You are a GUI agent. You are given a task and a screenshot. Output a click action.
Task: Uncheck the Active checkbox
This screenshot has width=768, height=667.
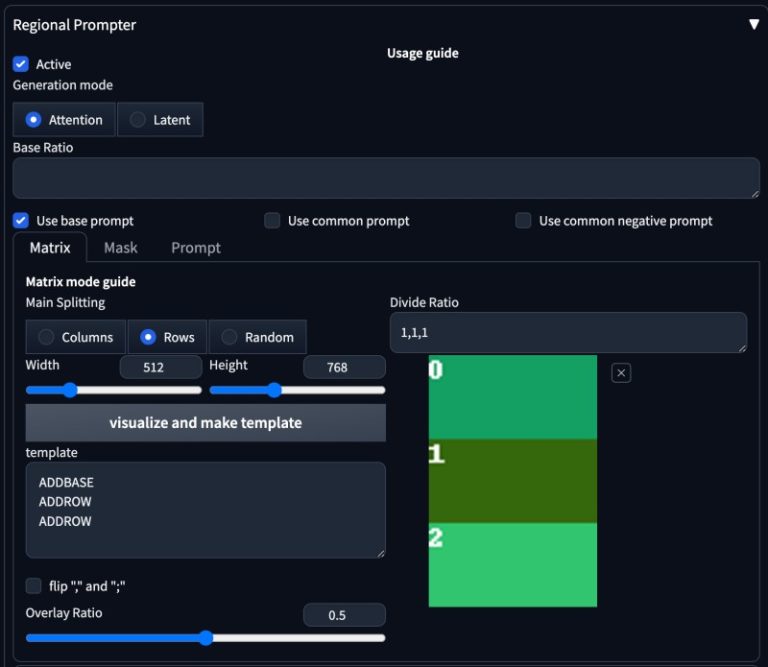tap(21, 63)
